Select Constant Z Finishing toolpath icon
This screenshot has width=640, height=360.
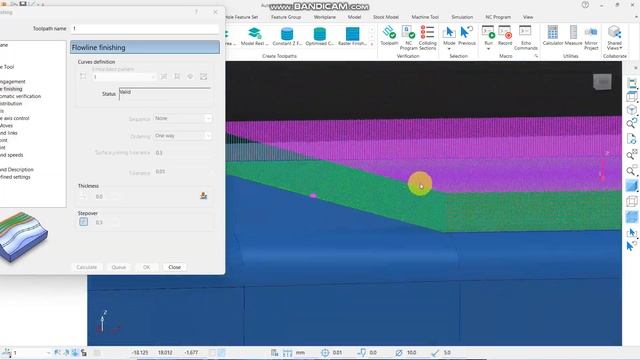pyautogui.click(x=287, y=36)
